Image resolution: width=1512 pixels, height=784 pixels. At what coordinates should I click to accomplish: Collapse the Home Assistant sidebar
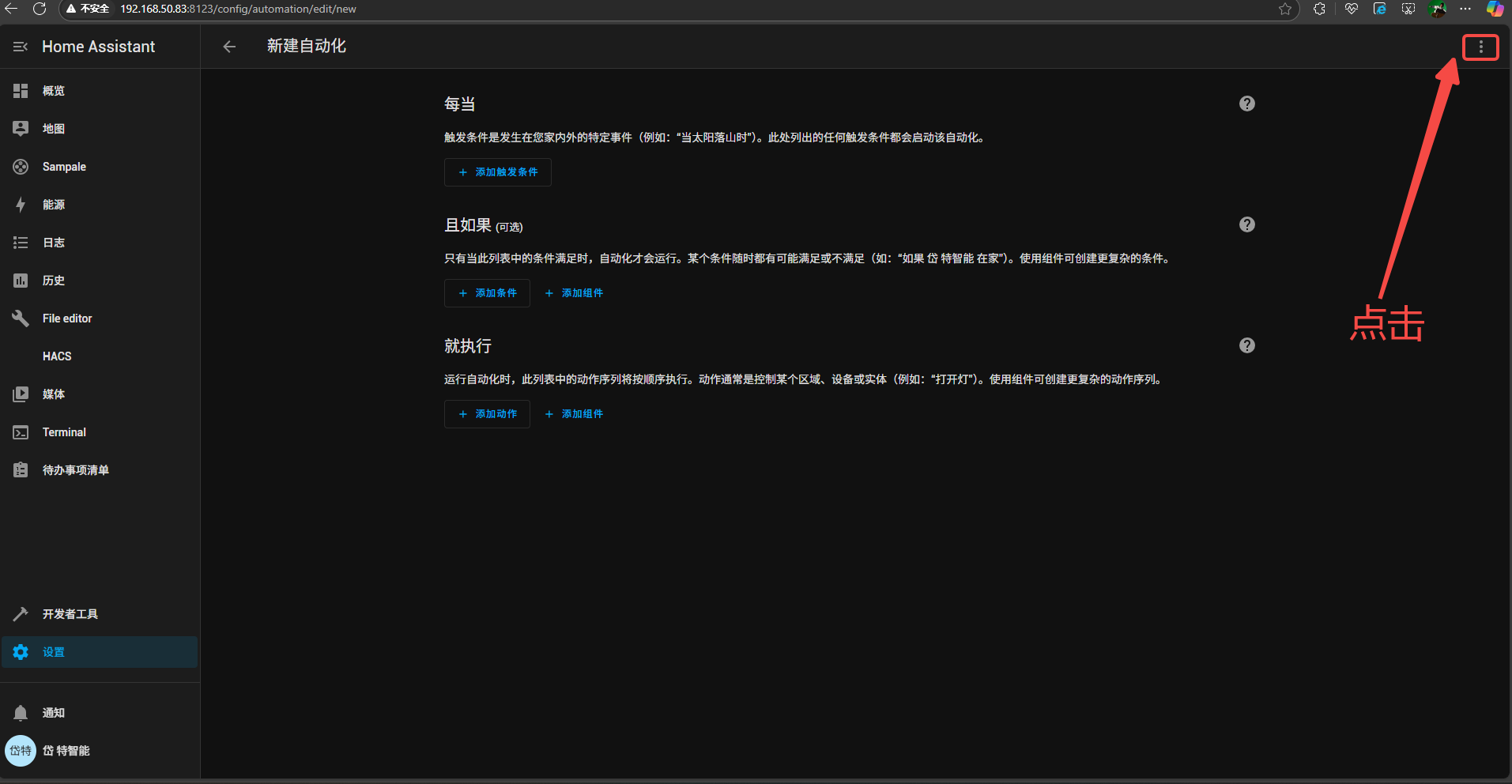pos(21,47)
